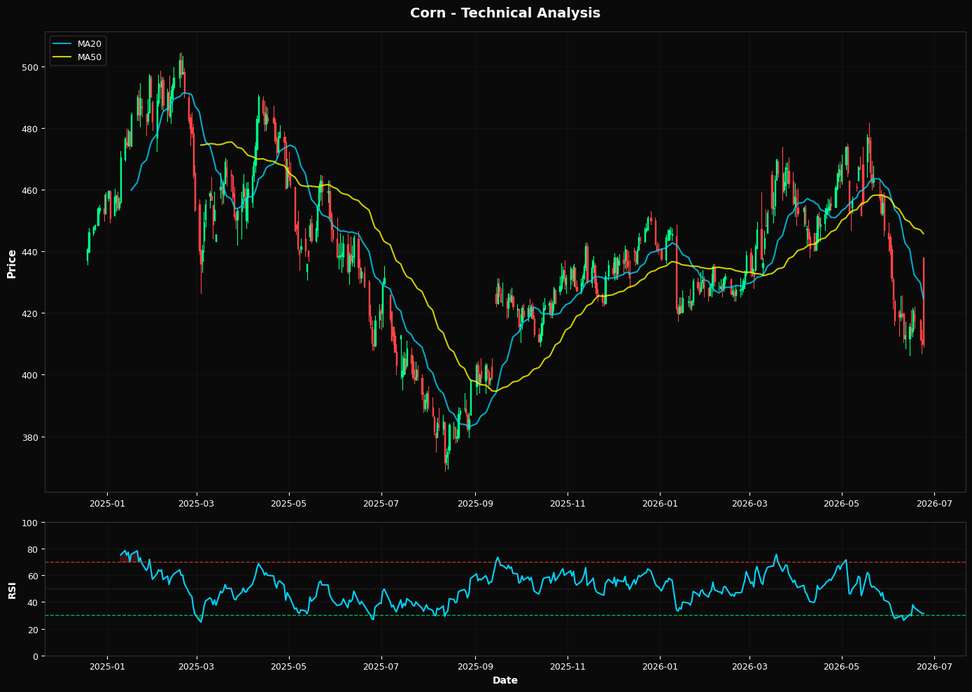This screenshot has height=692, width=972.
Task: Click the 'Date' x-axis label
Action: click(505, 680)
